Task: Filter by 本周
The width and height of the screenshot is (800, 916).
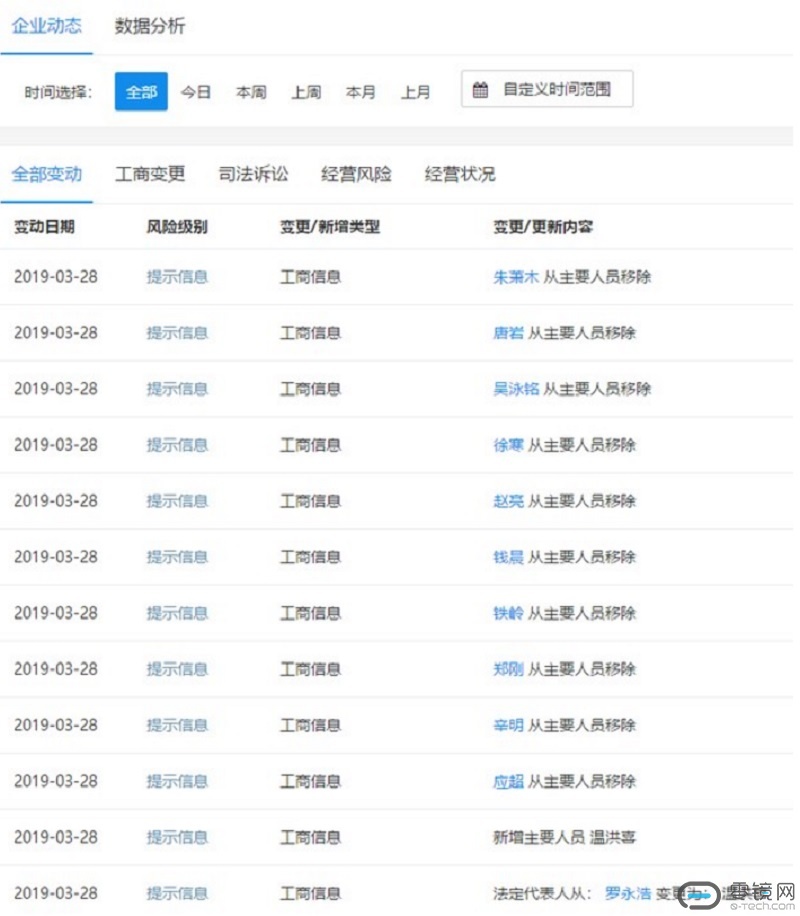Action: (x=251, y=92)
